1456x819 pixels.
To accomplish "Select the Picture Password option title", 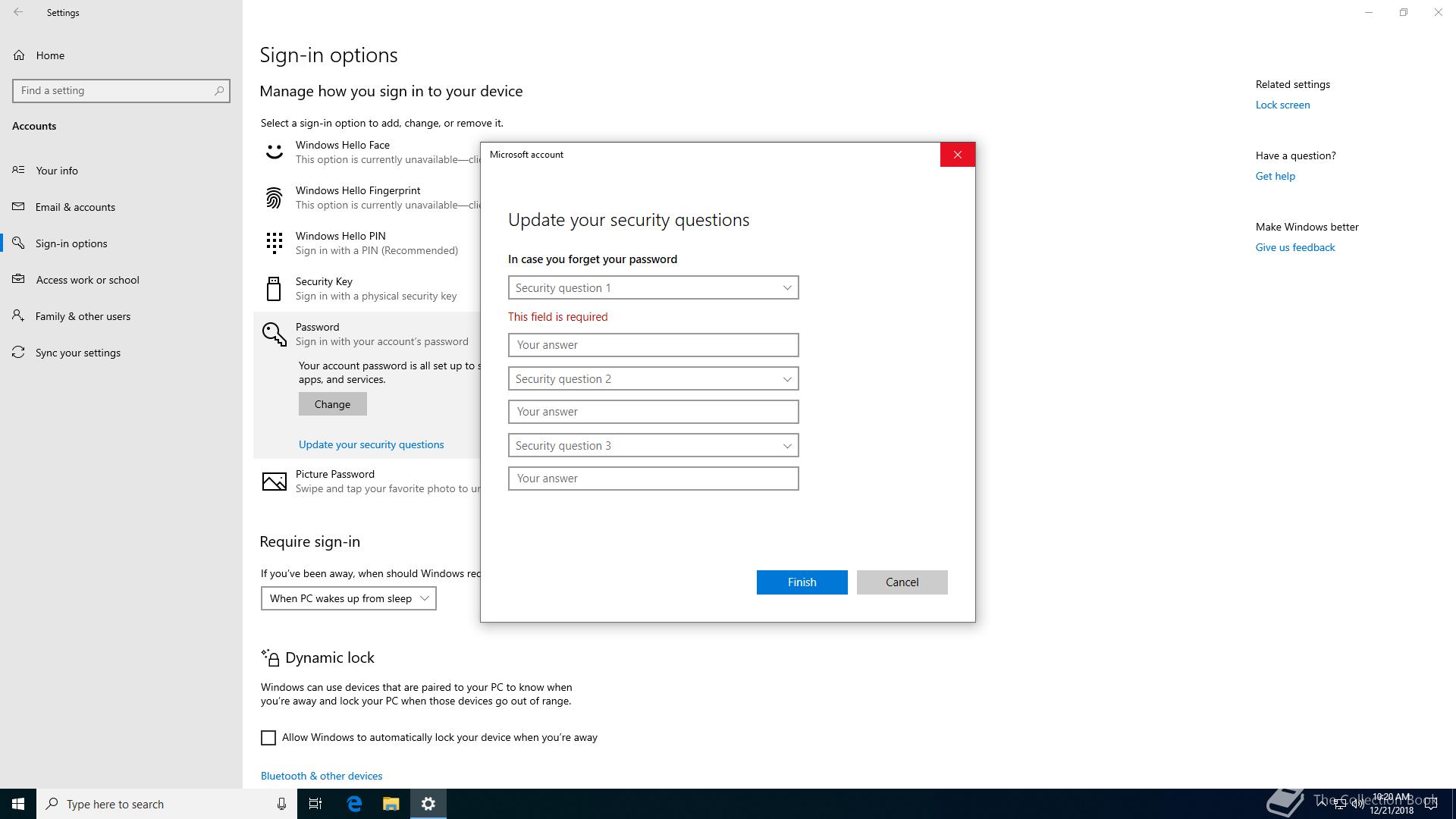I will coord(335,474).
